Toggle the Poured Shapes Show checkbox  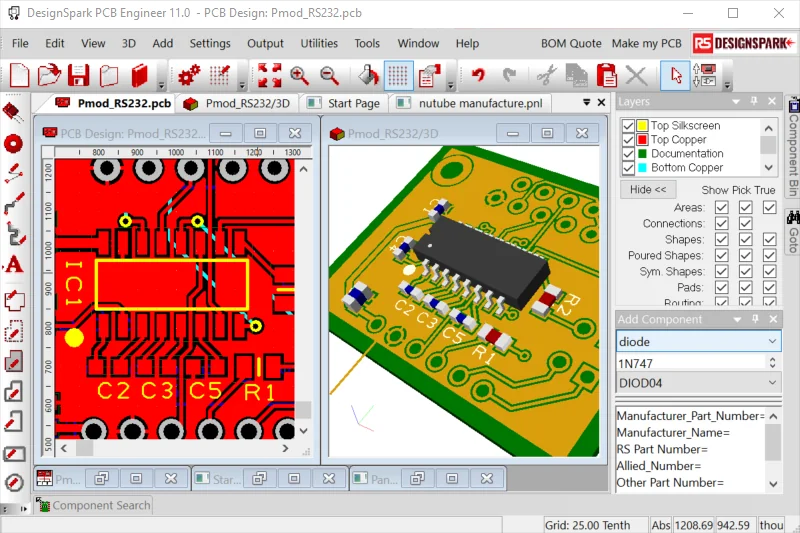(721, 256)
